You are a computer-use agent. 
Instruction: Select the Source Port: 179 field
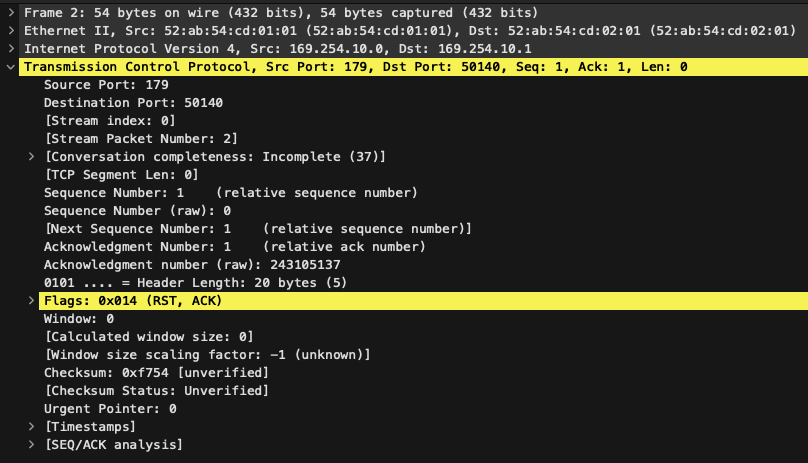point(106,85)
